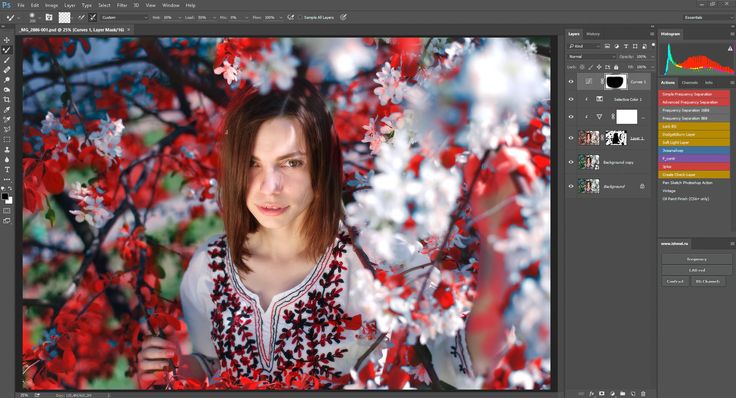The image size is (736, 398).
Task: Select the Type tool
Action: (7, 169)
